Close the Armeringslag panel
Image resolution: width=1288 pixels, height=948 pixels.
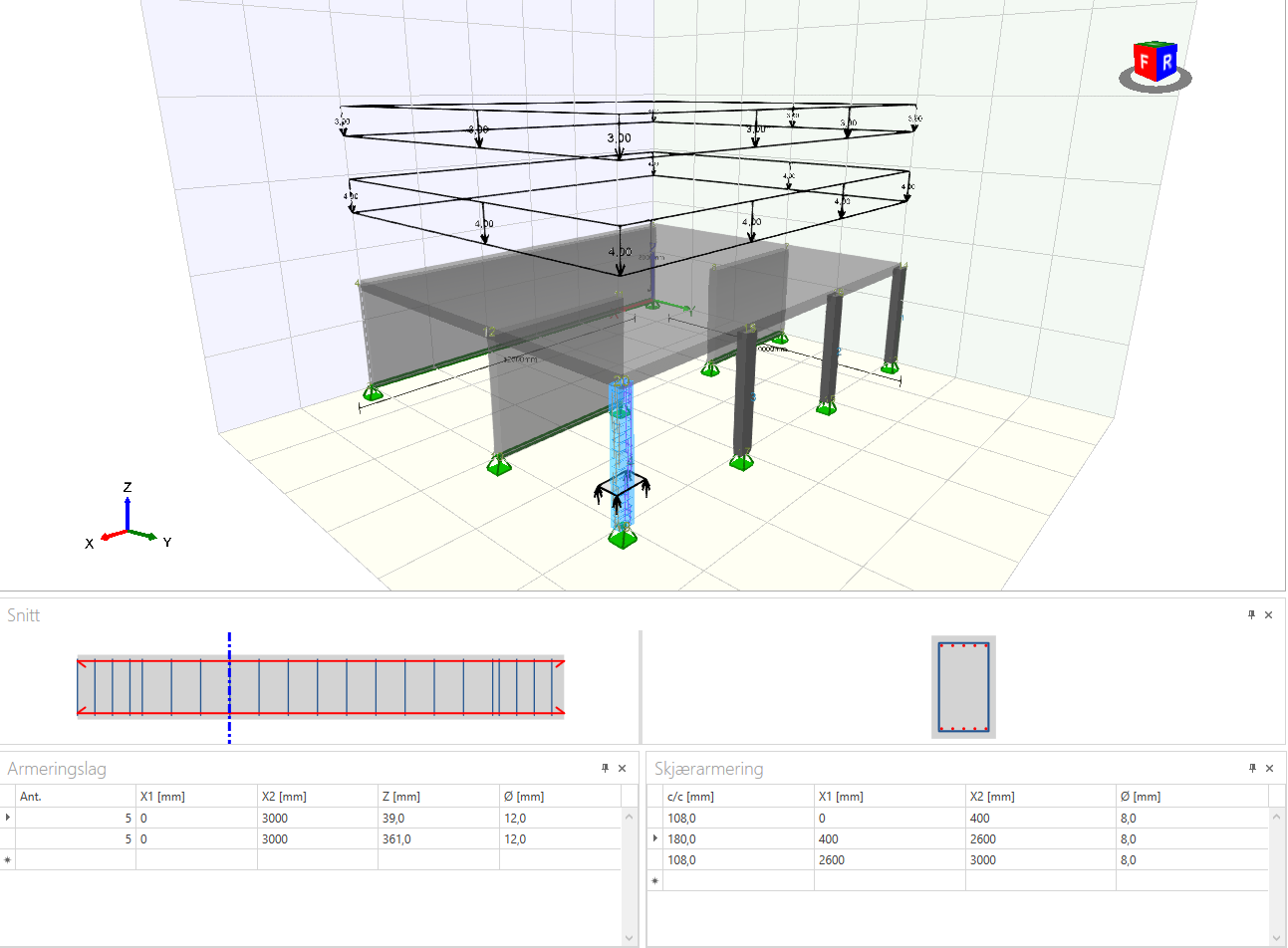pyautogui.click(x=622, y=768)
